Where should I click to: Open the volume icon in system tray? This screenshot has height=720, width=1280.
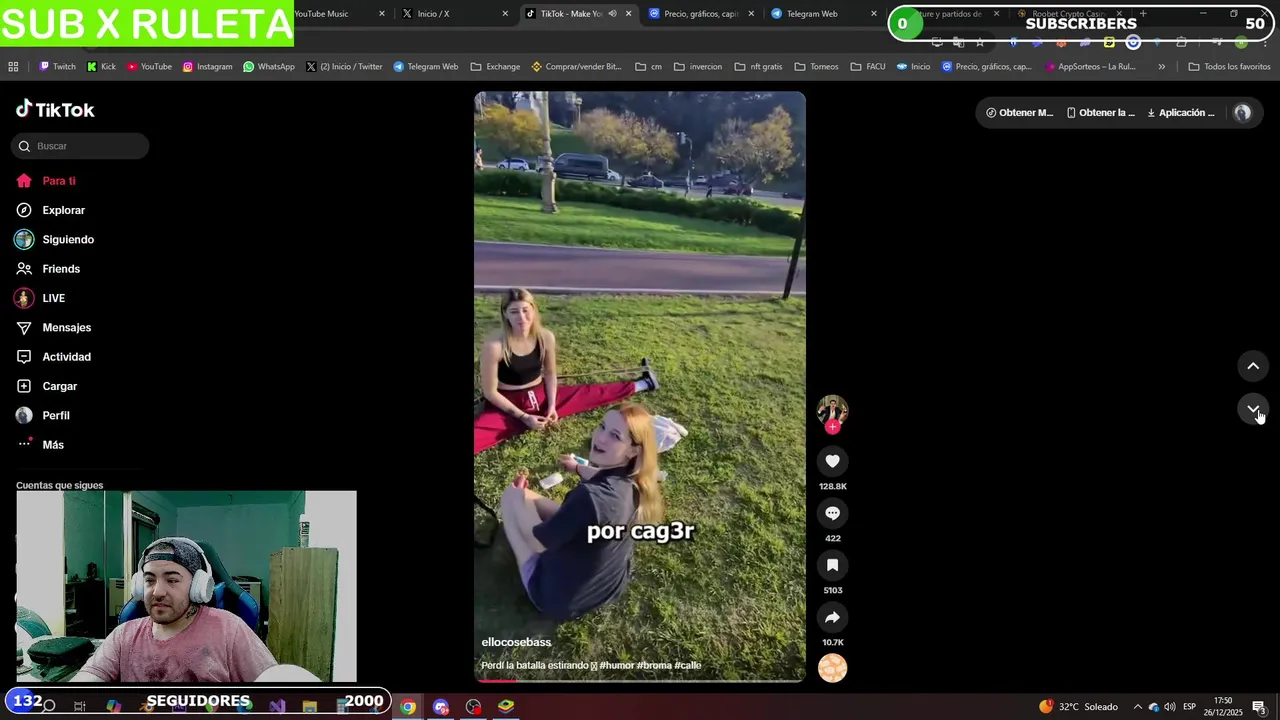[x=1169, y=707]
